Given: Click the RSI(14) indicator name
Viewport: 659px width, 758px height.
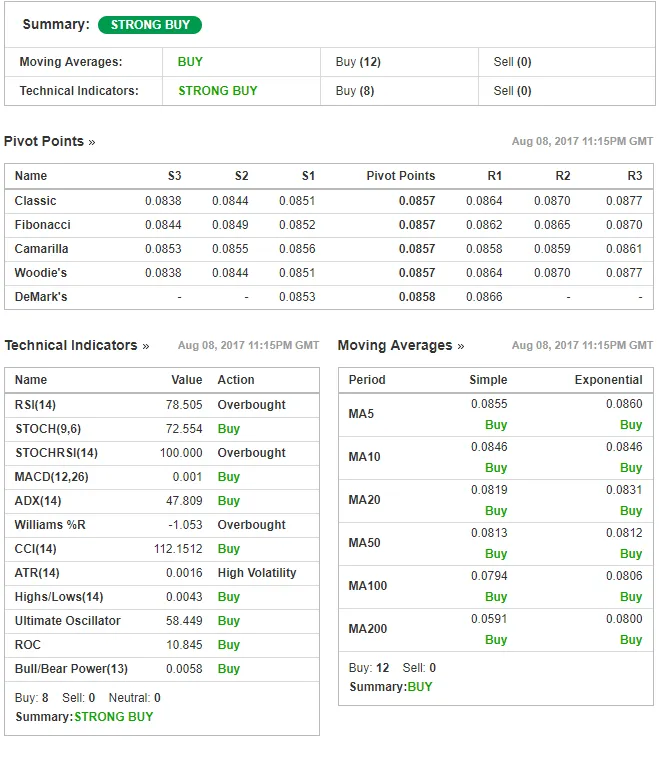Looking at the screenshot, I should tap(35, 405).
